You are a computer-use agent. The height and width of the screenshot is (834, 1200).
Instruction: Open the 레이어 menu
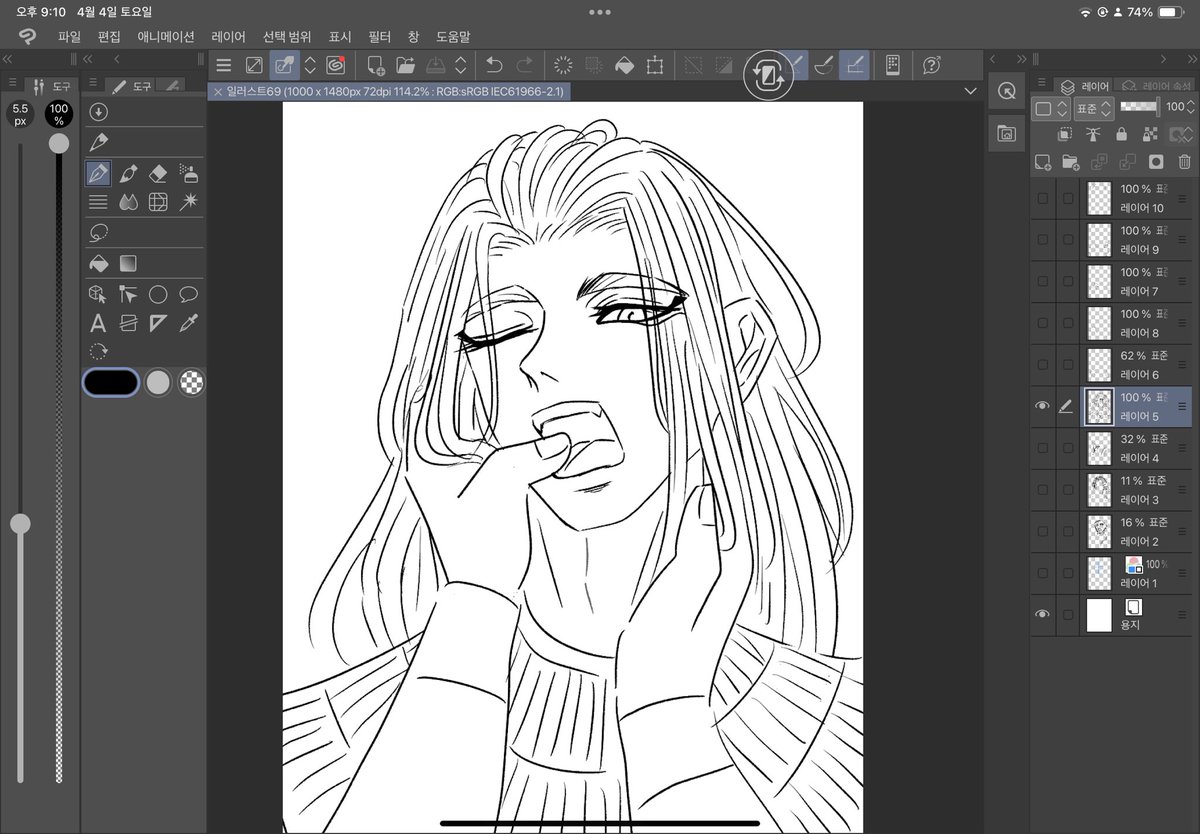coord(228,36)
